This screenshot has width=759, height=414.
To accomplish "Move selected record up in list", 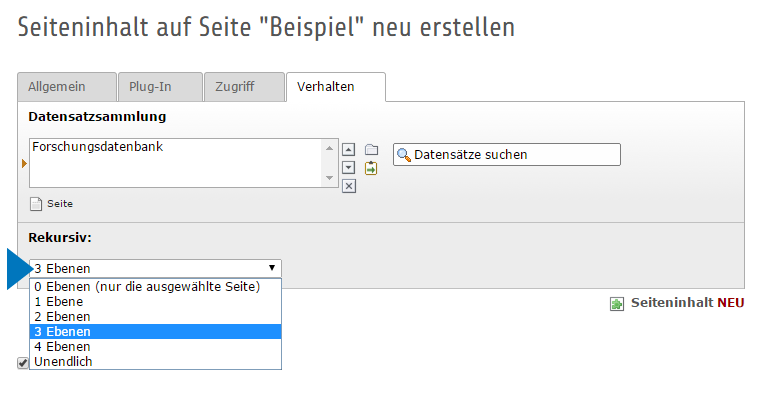I will click(349, 149).
